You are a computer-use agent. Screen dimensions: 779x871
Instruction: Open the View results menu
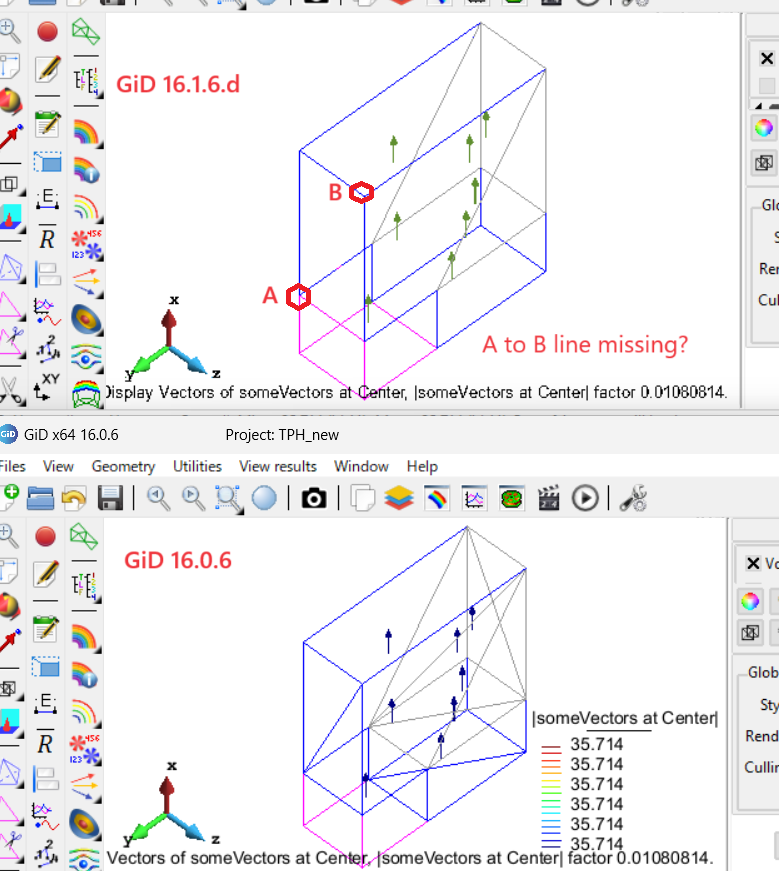[277, 466]
